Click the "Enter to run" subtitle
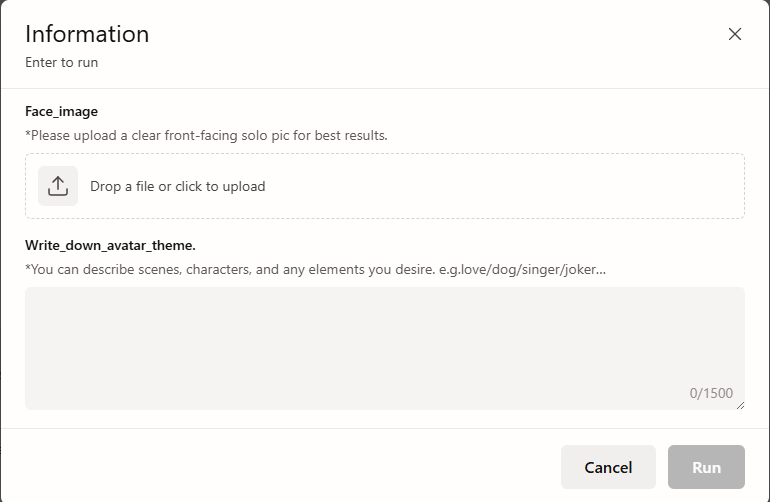The width and height of the screenshot is (770, 502). (x=61, y=62)
